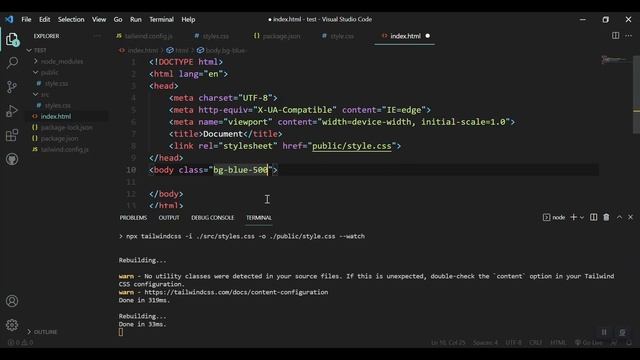
Task: Select the TERMINAL panel tab
Action: pos(259,218)
